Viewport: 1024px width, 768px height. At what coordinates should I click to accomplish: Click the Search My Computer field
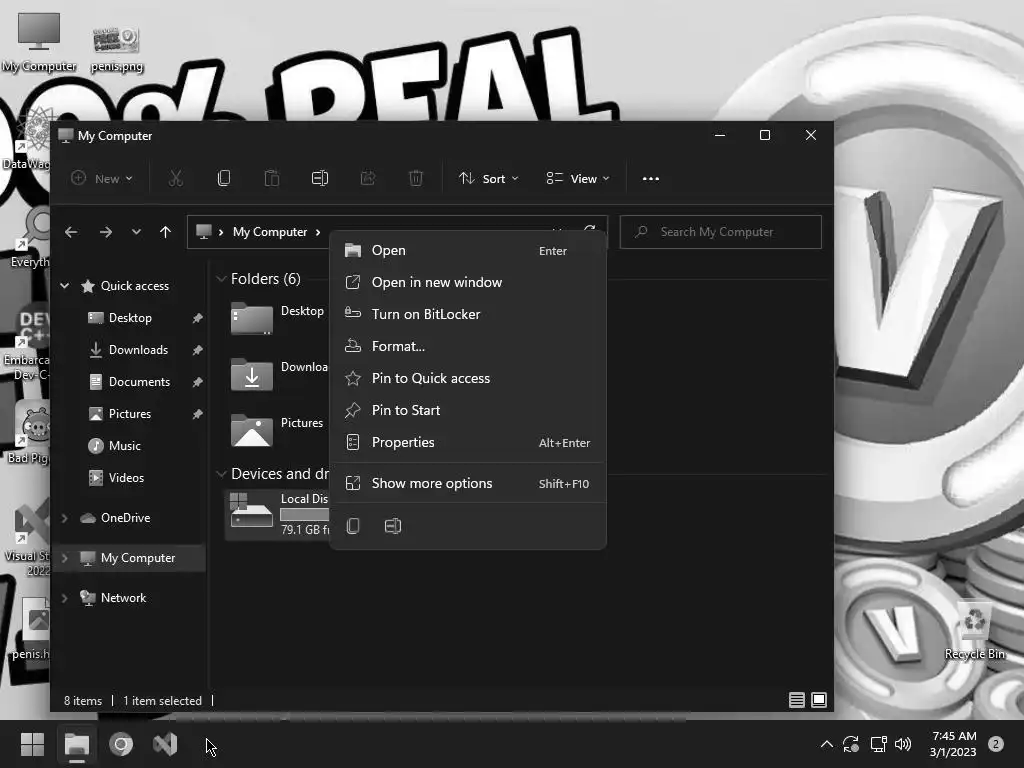[x=720, y=232]
